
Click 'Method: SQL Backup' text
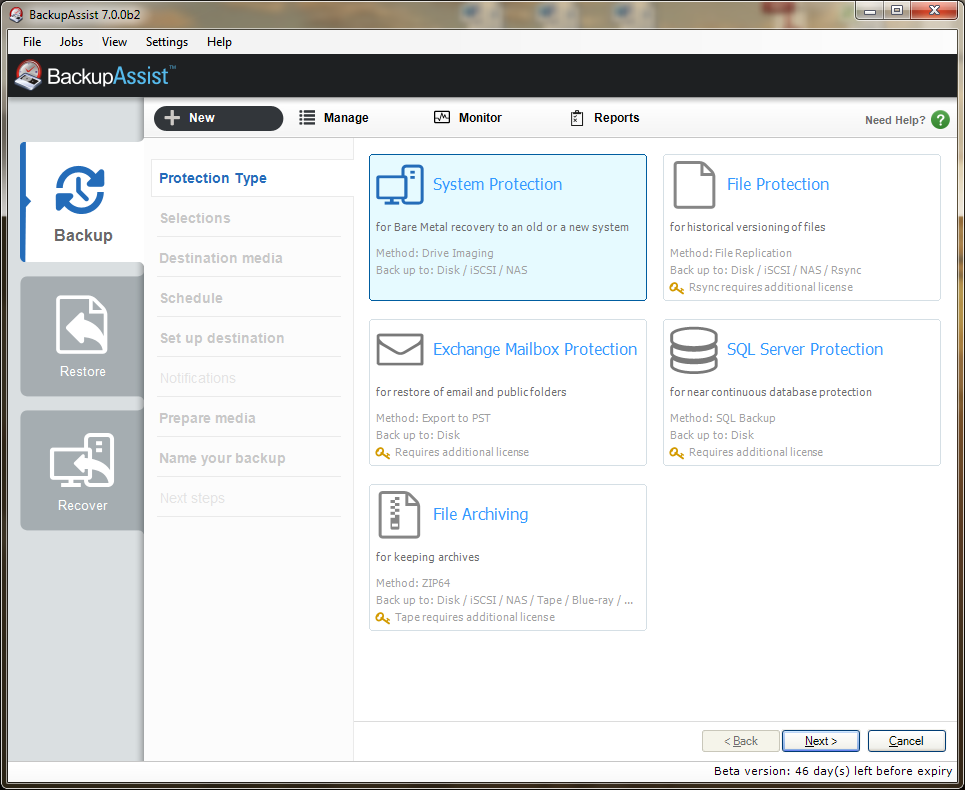(723, 418)
